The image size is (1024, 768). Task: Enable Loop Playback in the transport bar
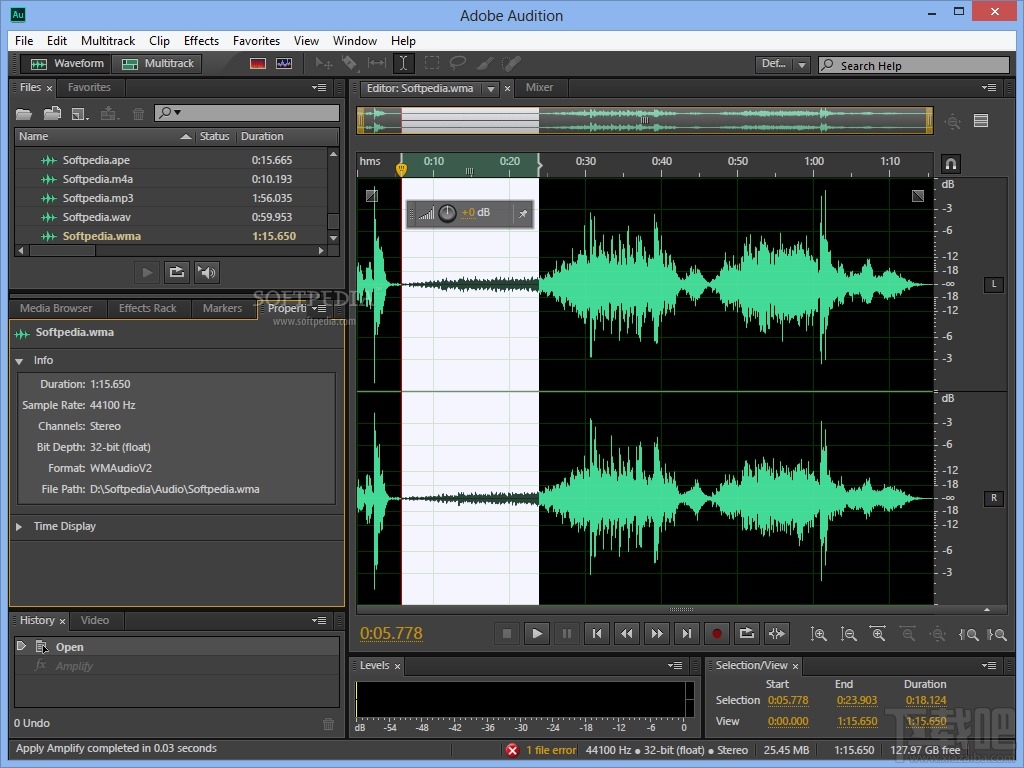tap(747, 633)
